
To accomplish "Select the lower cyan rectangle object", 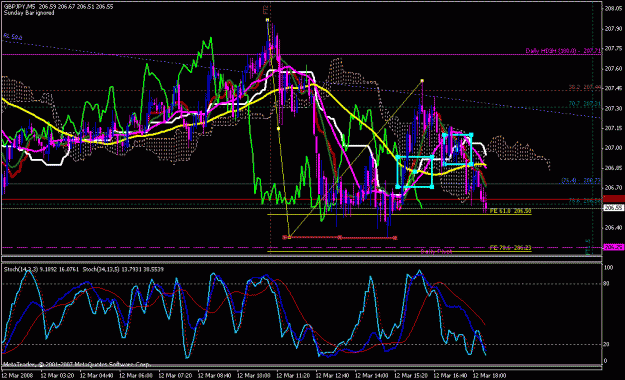I will (415, 171).
